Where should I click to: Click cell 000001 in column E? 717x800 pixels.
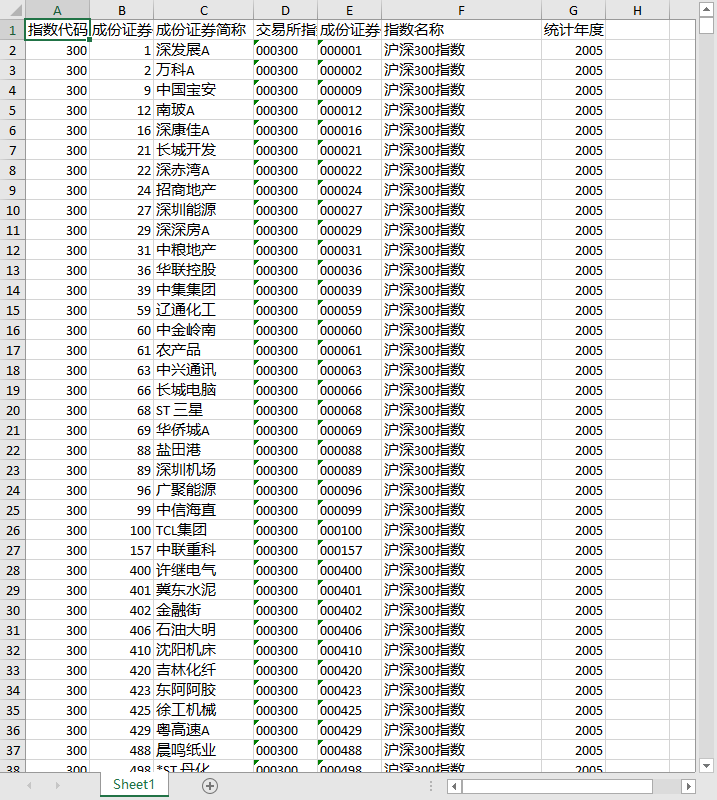(x=349, y=50)
